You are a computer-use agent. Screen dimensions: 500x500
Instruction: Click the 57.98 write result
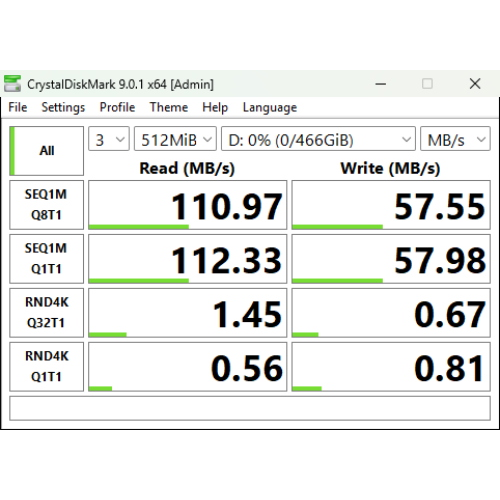click(391, 259)
